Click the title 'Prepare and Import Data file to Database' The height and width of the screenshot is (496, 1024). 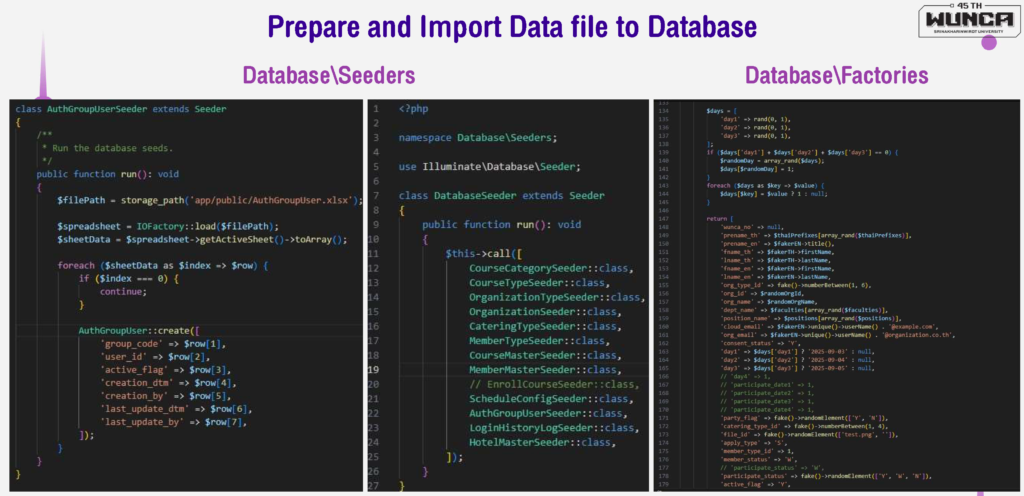point(512,28)
